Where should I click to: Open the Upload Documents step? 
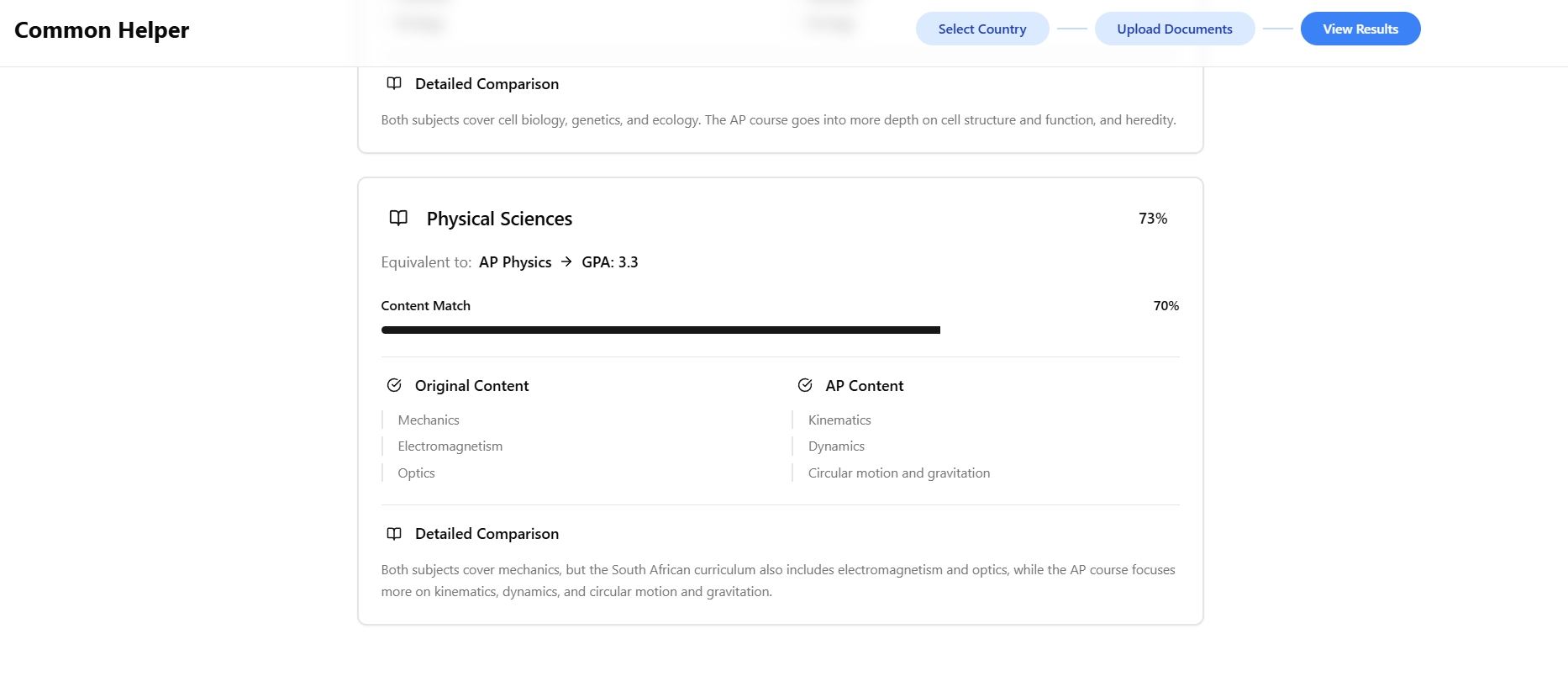(1174, 29)
